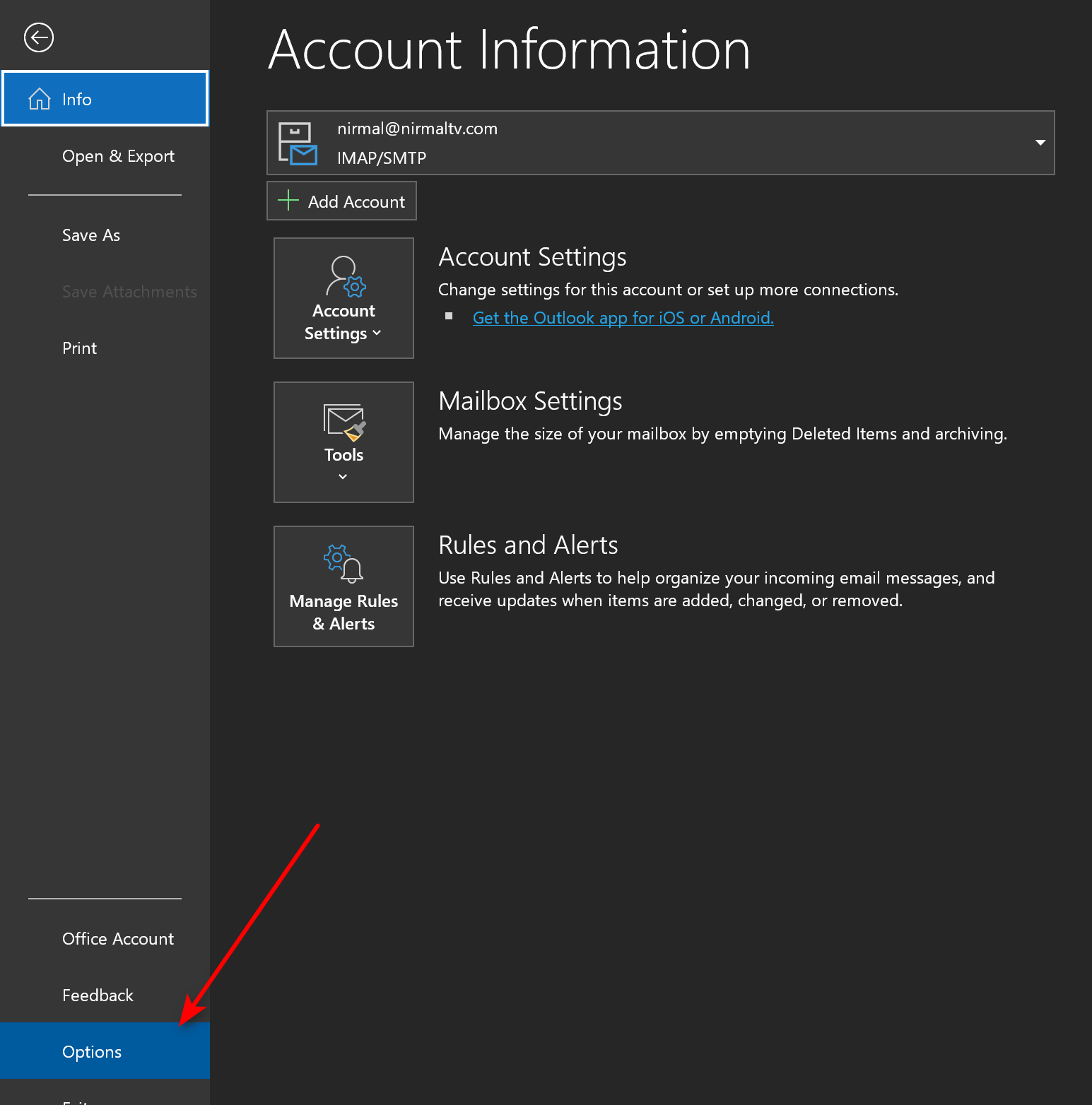Follow the Get the Outlook app link
This screenshot has width=1092, height=1105.
click(x=623, y=318)
